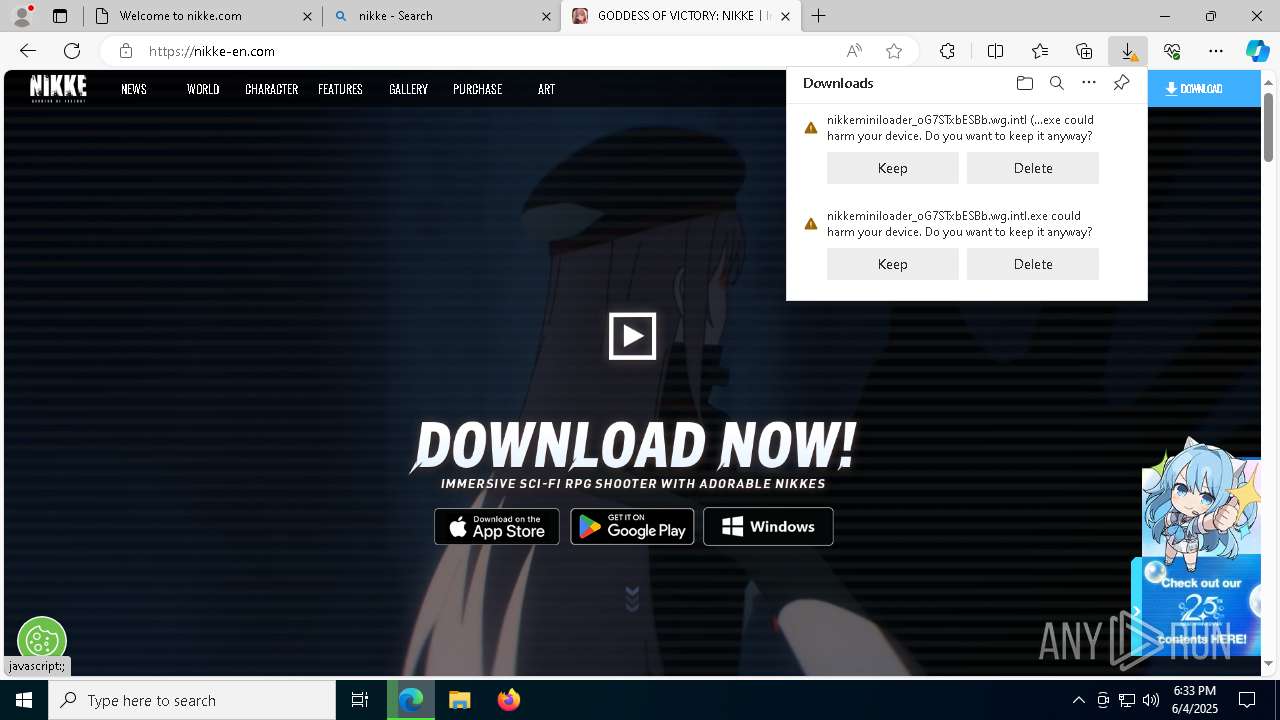1280x720 pixels.
Task: Go back with the browser back arrow
Action: (x=28, y=51)
